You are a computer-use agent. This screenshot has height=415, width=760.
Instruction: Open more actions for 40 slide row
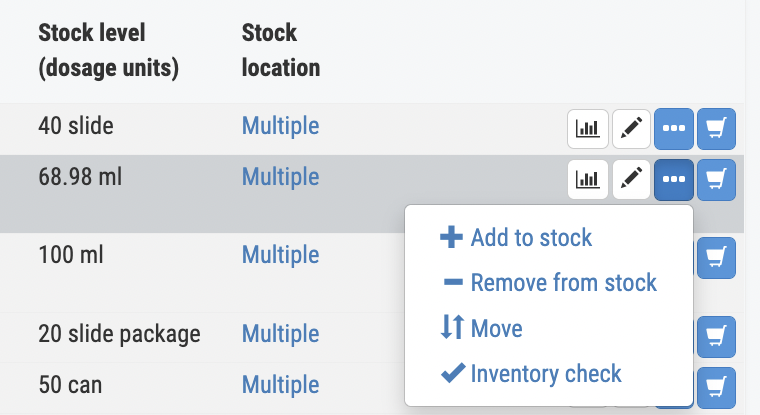674,128
